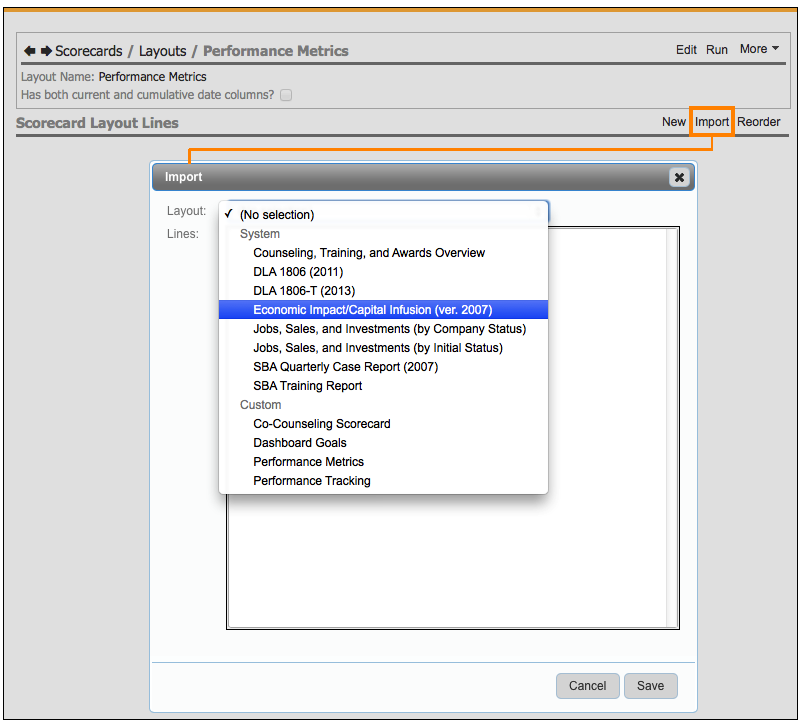Pick Performance Tracking layout
The image size is (803, 724).
click(x=311, y=481)
